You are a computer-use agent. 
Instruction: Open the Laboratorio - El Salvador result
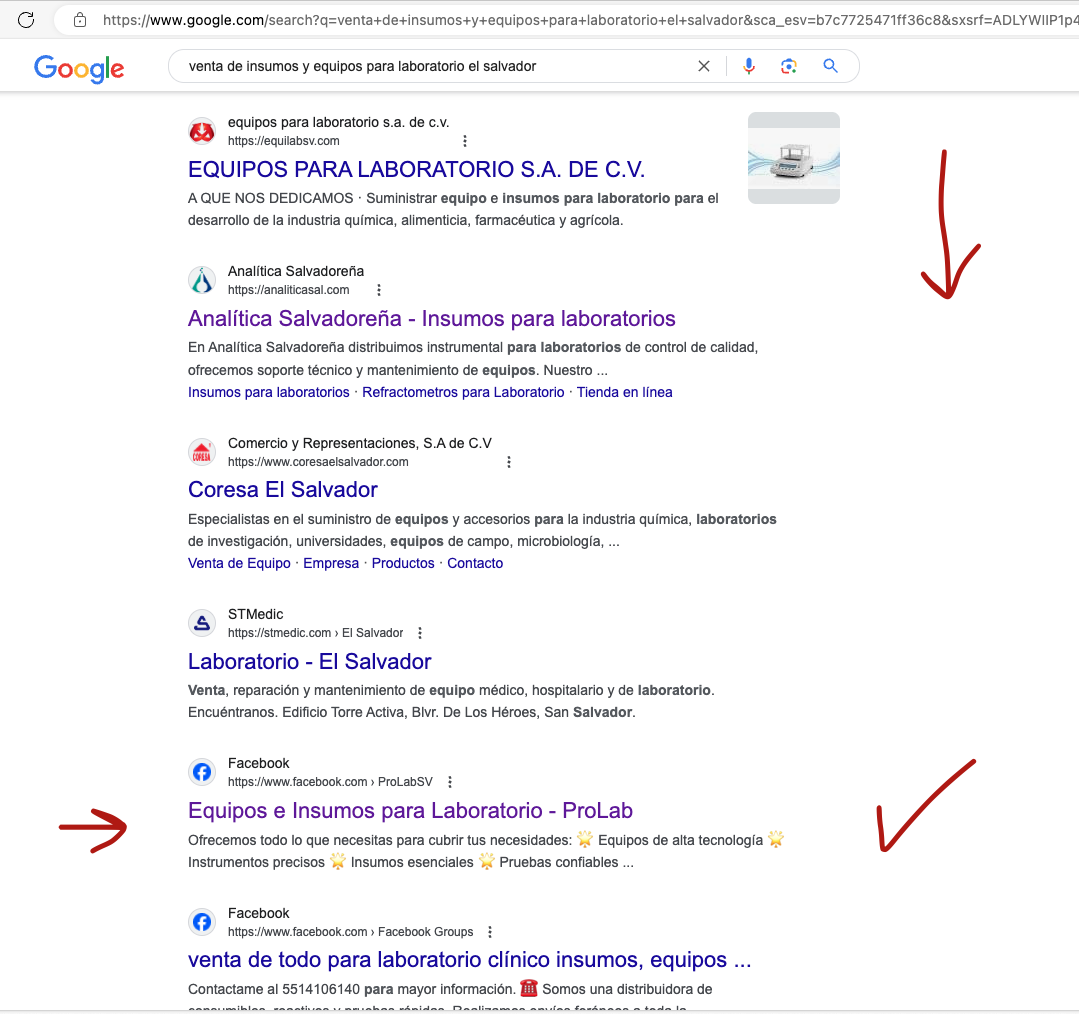310,661
